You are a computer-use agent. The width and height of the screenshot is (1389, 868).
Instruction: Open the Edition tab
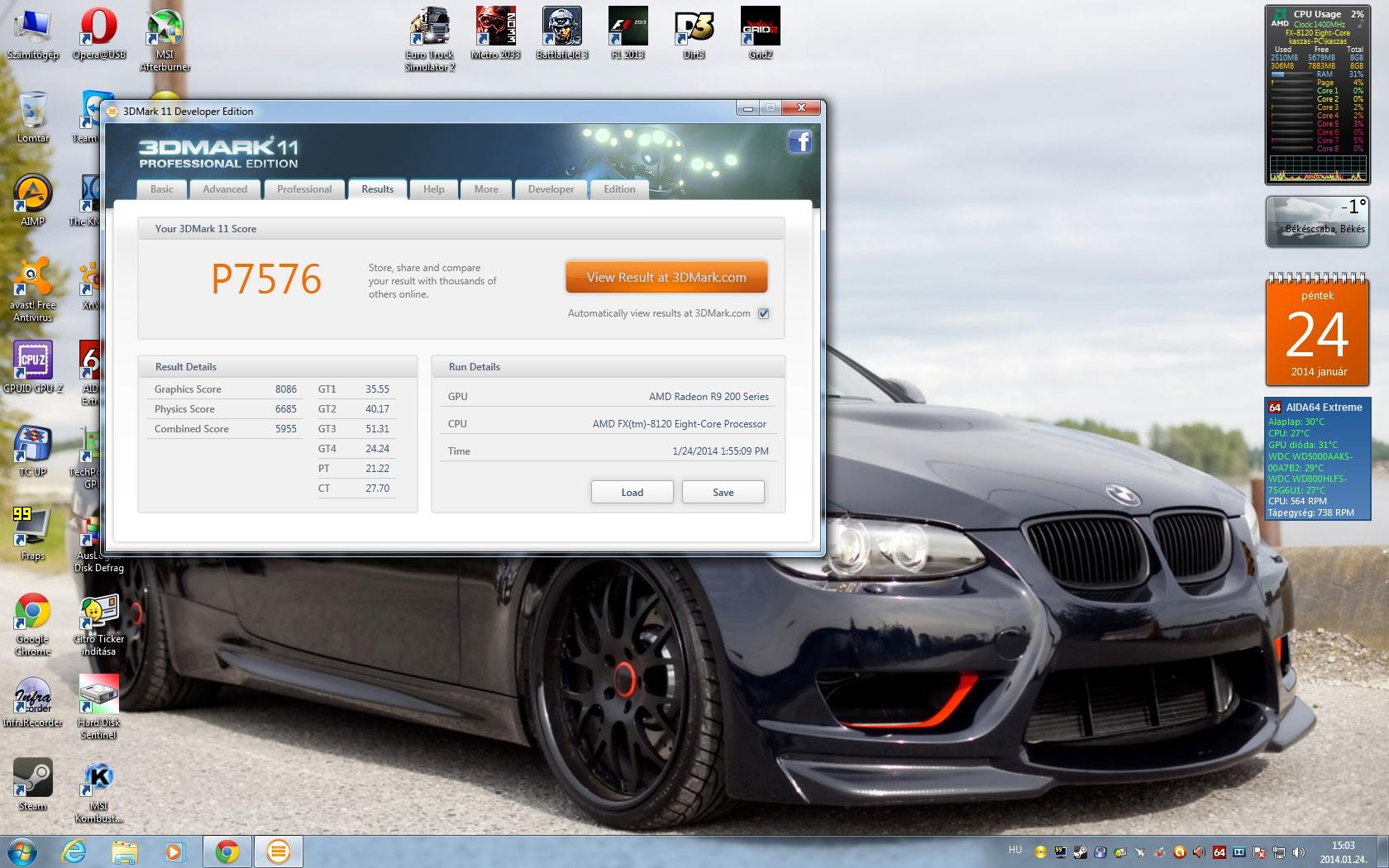(619, 189)
